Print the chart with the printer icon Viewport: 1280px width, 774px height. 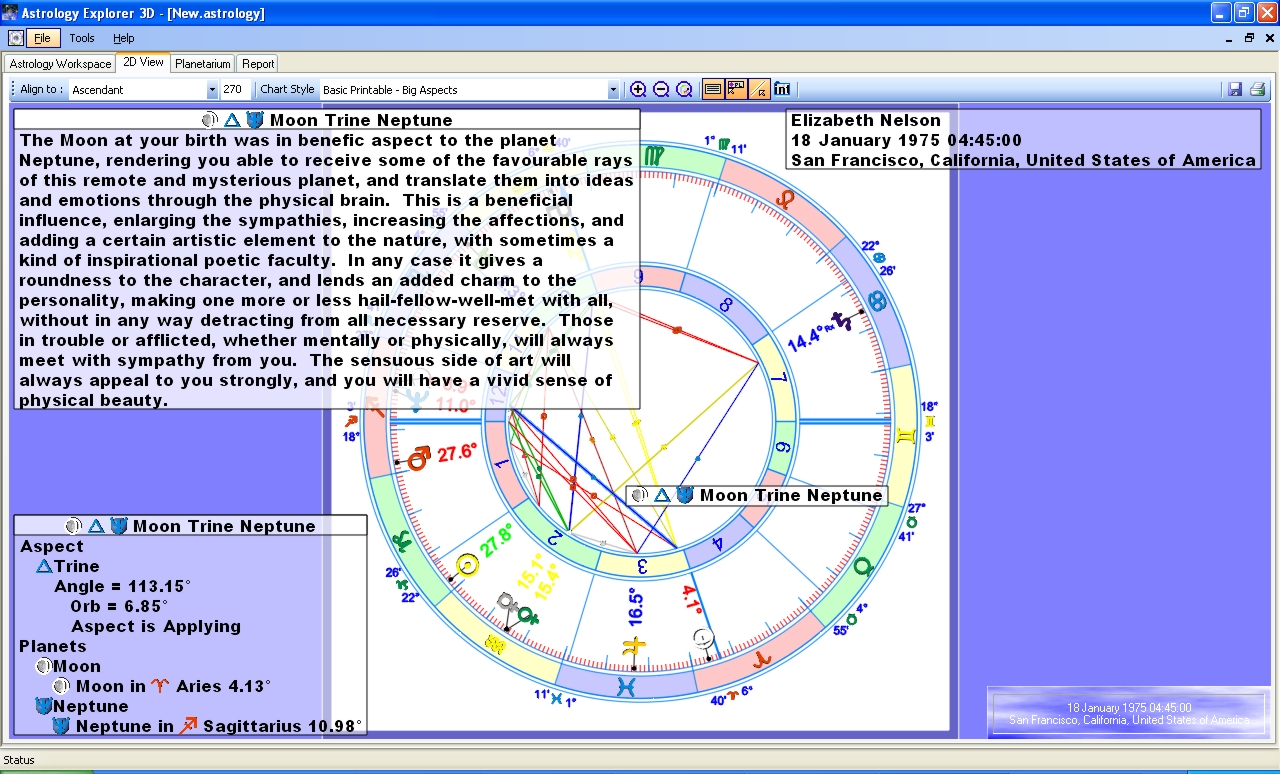pyautogui.click(x=1258, y=89)
